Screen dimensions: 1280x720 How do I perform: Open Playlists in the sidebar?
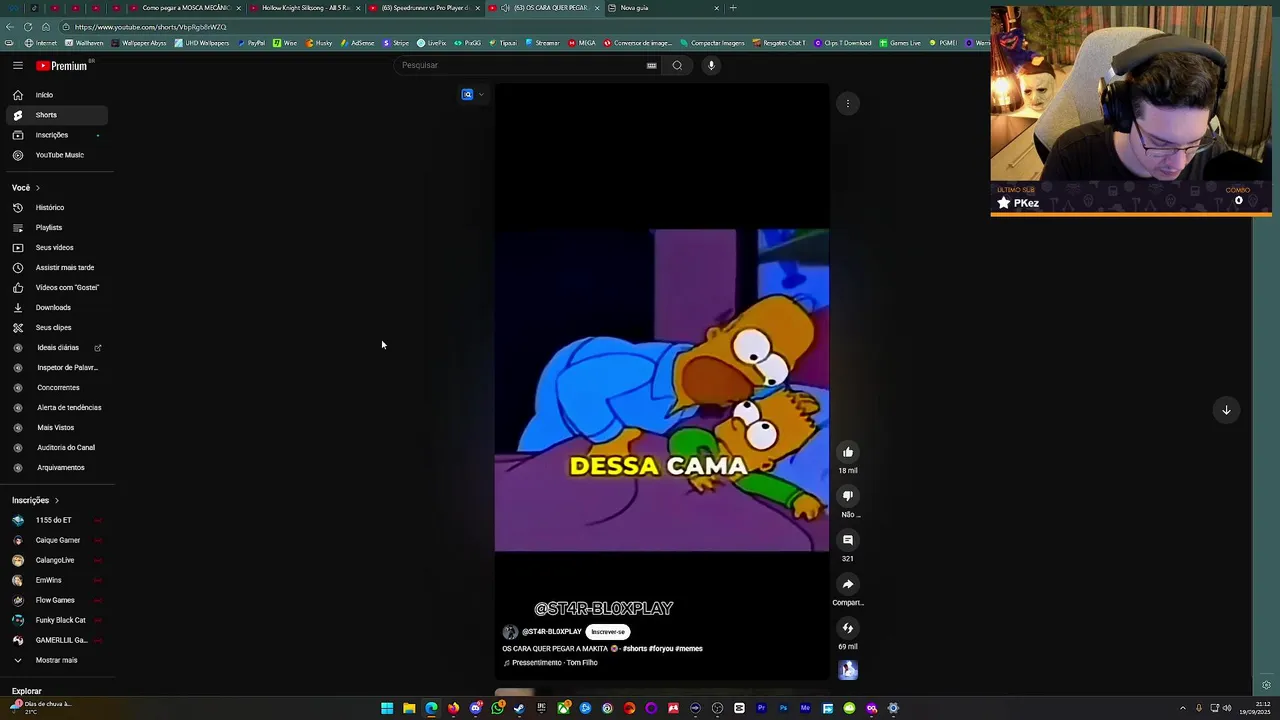57,228
